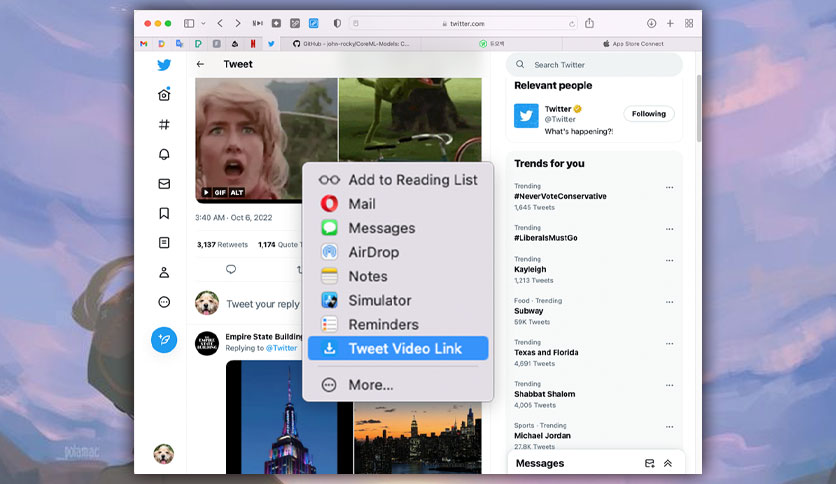
Task: Switch to the GitHub CoreML-Models tab
Action: pos(351,44)
